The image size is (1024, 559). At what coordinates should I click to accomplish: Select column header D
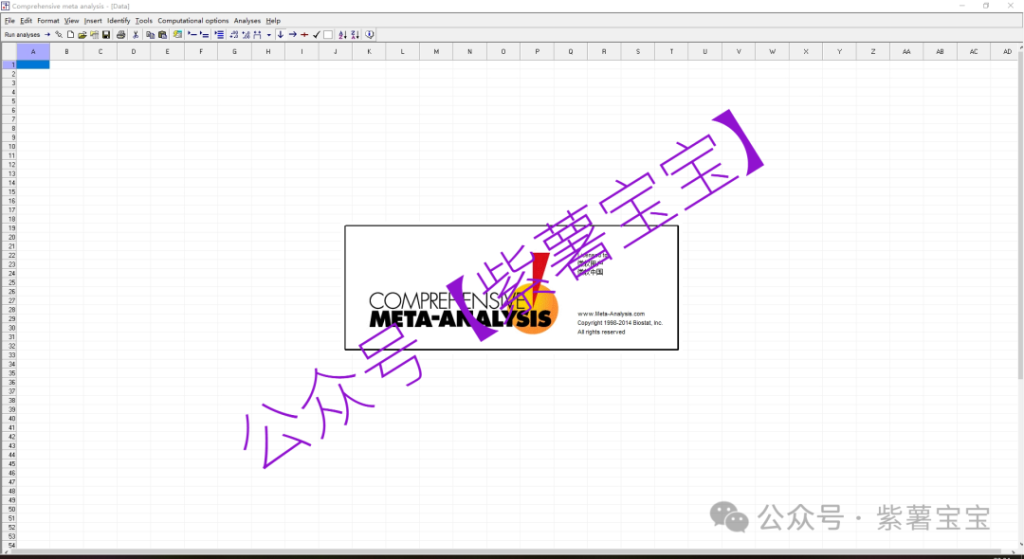pos(133,51)
